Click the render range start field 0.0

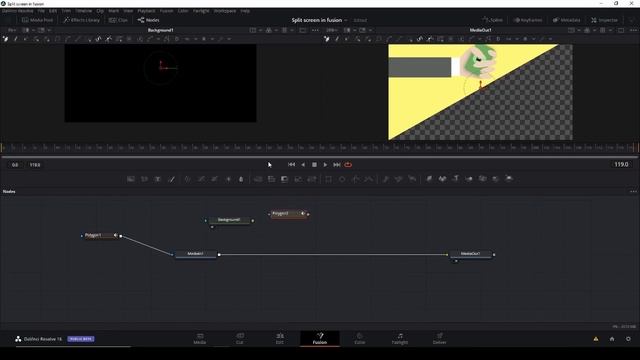pyautogui.click(x=15, y=165)
